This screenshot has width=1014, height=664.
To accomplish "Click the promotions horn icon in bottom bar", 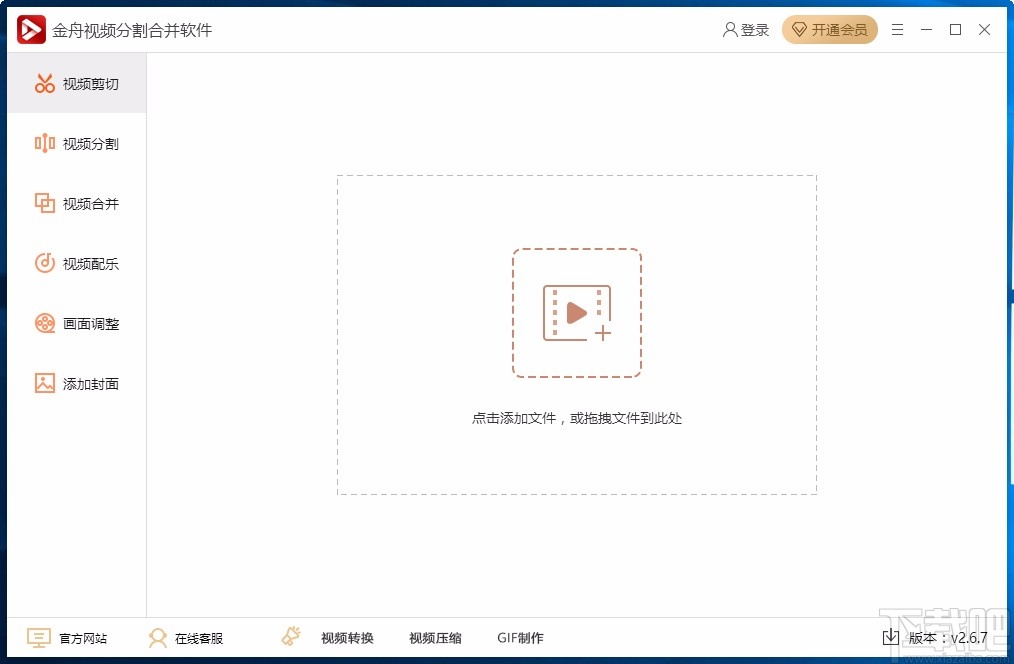I will (291, 636).
